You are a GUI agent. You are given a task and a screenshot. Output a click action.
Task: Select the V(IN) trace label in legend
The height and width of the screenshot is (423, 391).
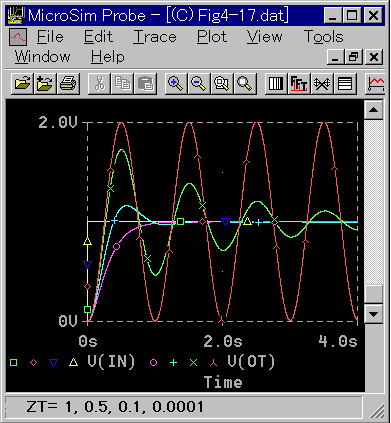[x=111, y=362]
